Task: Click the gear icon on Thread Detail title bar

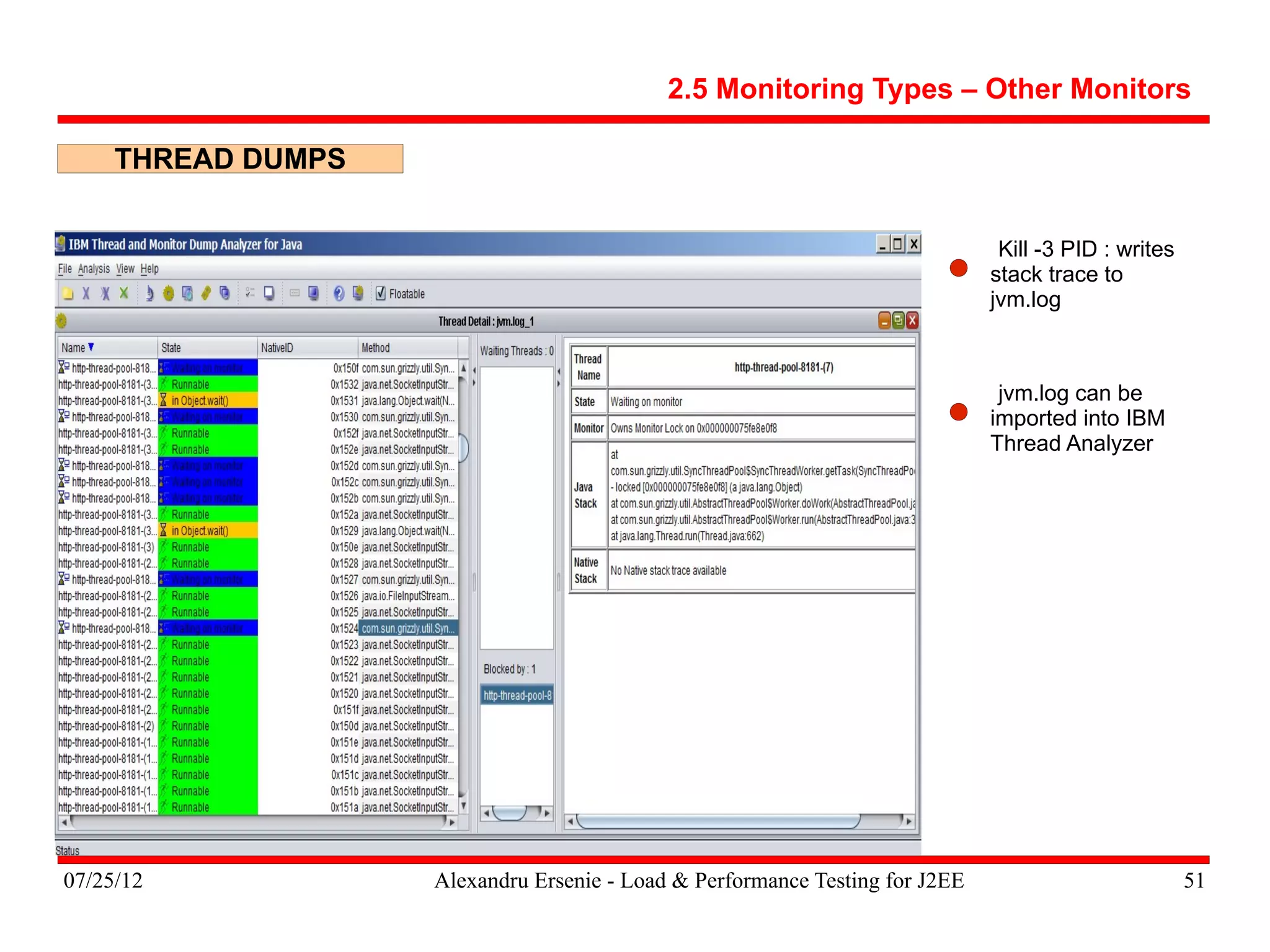Action: (x=61, y=321)
